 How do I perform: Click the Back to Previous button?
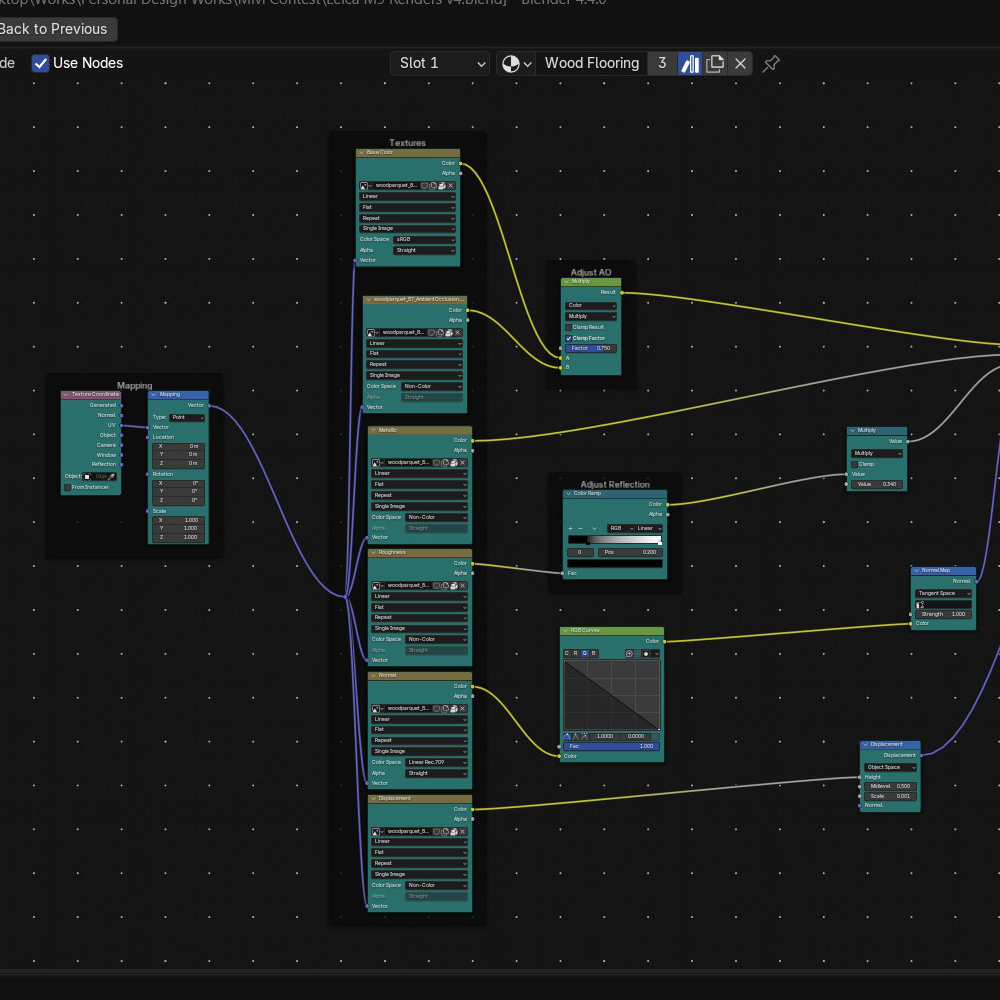click(x=55, y=29)
